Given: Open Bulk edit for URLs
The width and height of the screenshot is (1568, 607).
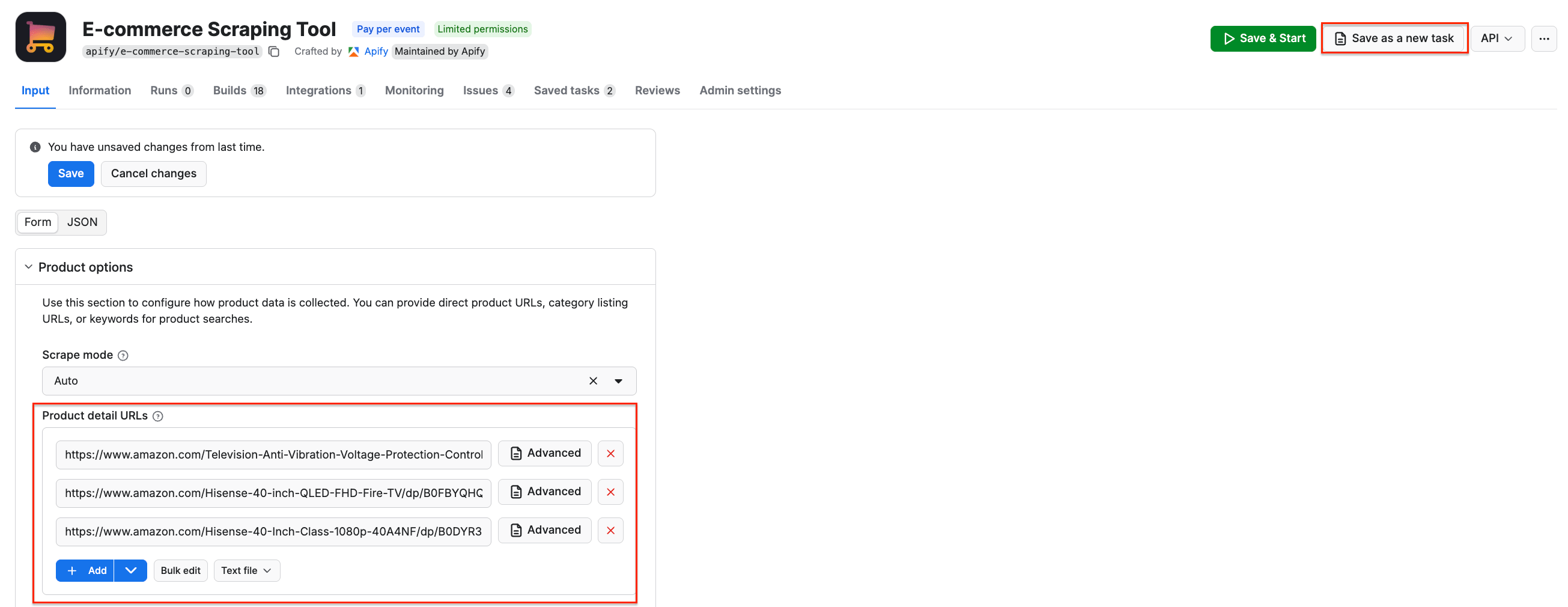Looking at the screenshot, I should tap(181, 571).
